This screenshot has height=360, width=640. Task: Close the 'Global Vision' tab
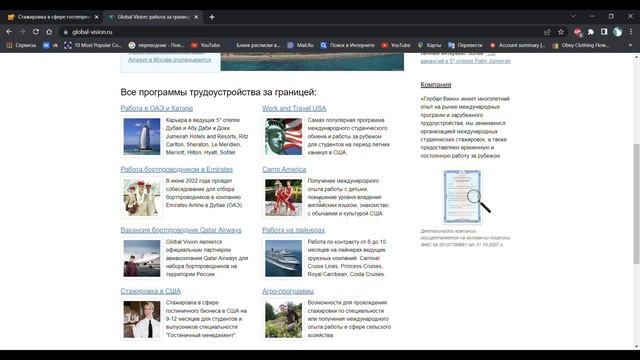coord(196,17)
